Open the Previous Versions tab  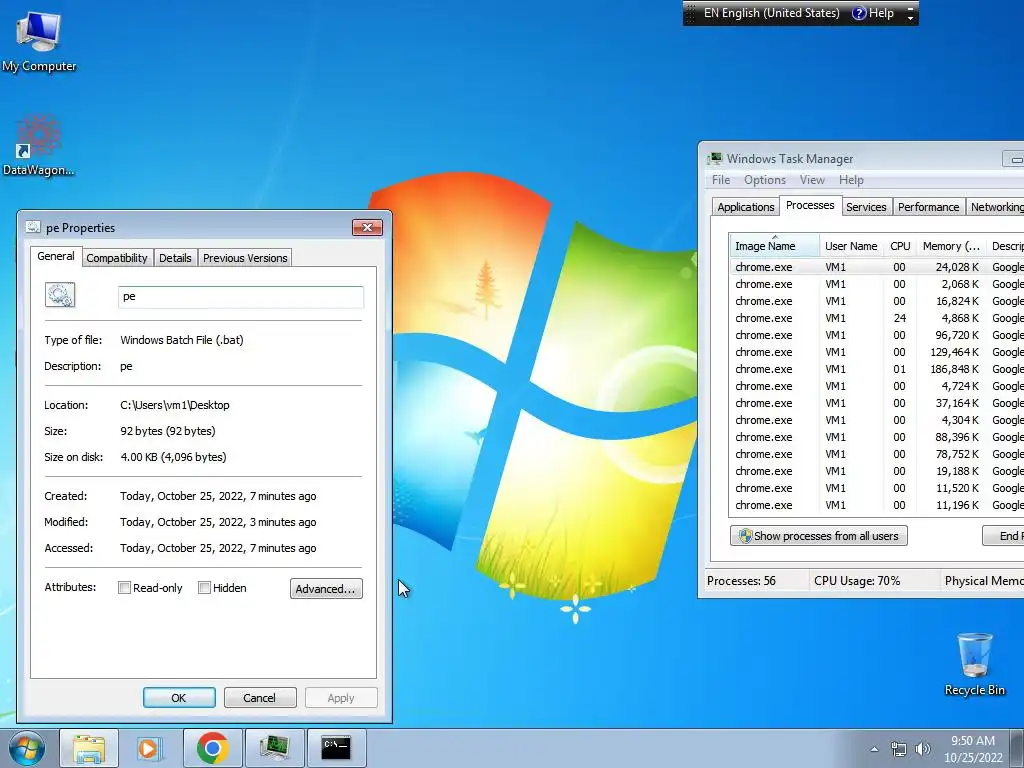tap(245, 258)
